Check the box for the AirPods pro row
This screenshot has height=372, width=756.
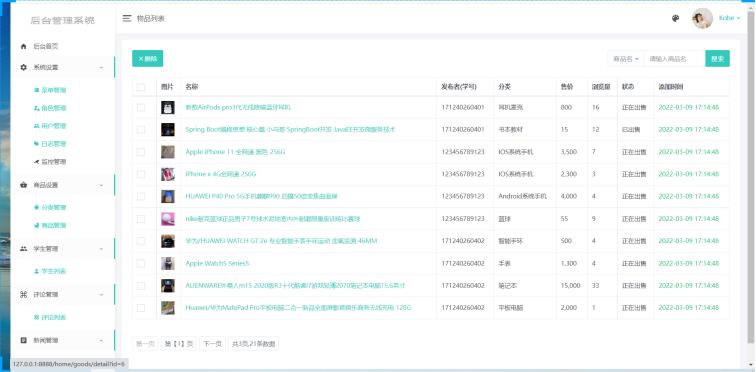141,107
